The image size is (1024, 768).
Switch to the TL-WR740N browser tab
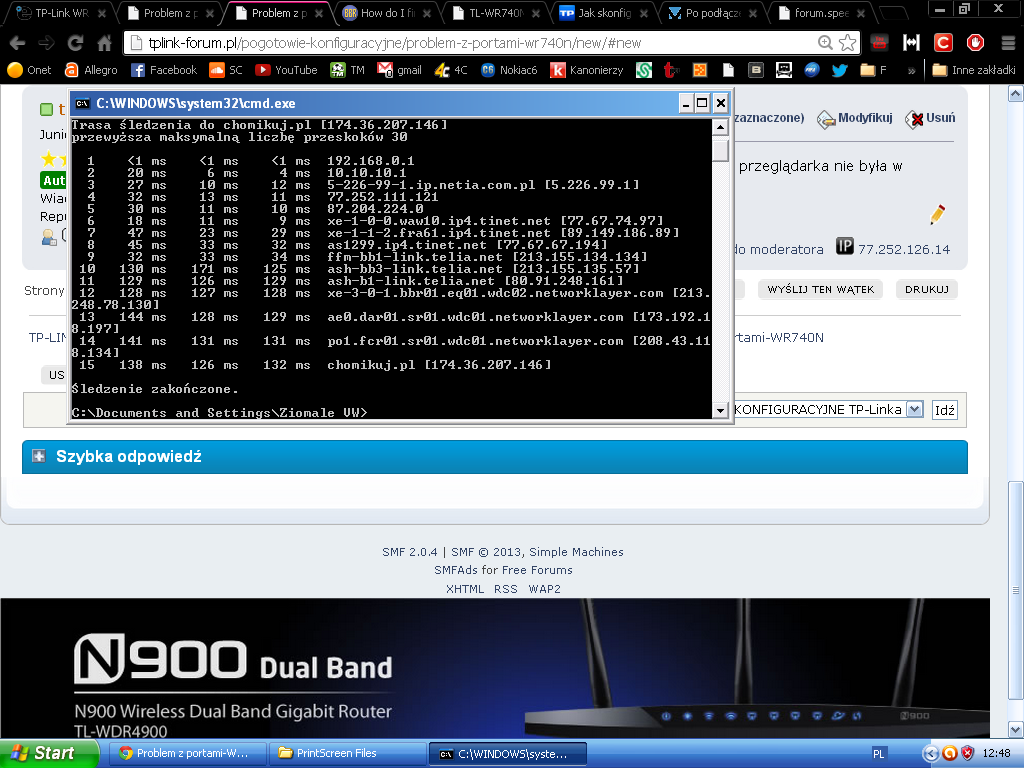(x=494, y=13)
